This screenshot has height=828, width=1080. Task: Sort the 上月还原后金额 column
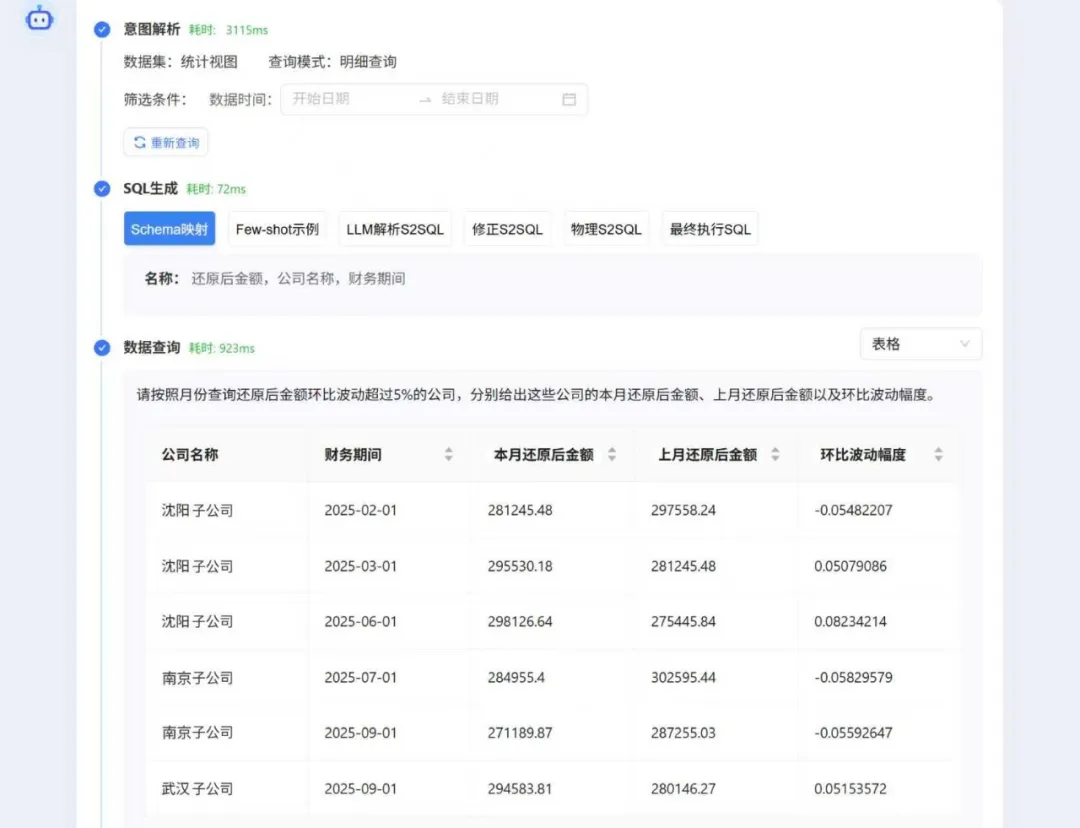click(778, 454)
